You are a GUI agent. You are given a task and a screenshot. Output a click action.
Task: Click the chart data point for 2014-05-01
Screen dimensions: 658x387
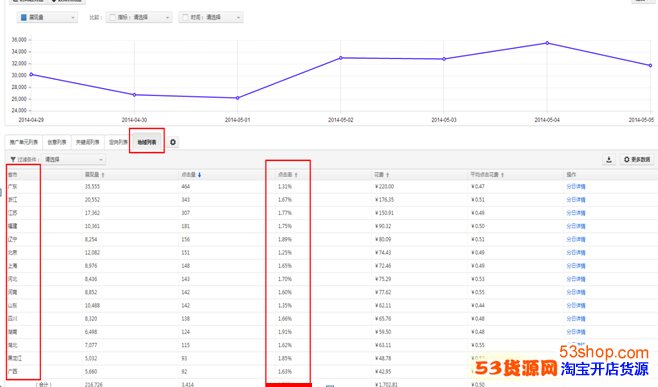238,98
